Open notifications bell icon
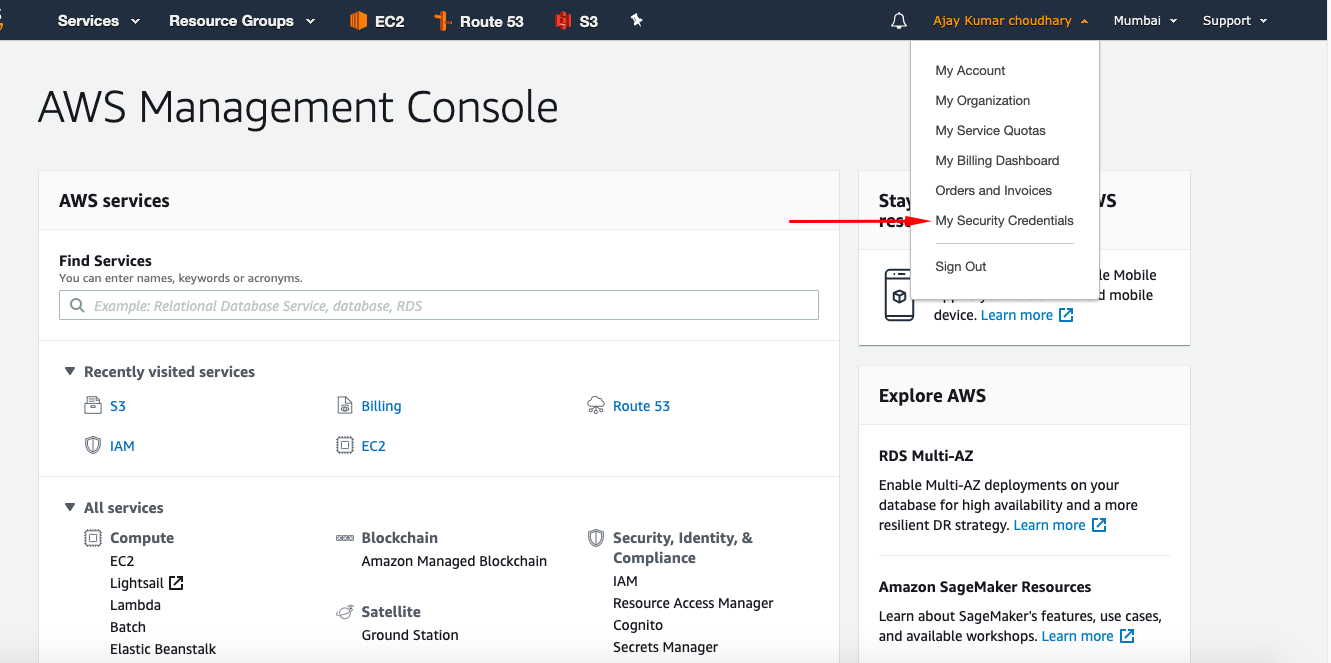Viewport: 1331px width, 663px height. 898,20
